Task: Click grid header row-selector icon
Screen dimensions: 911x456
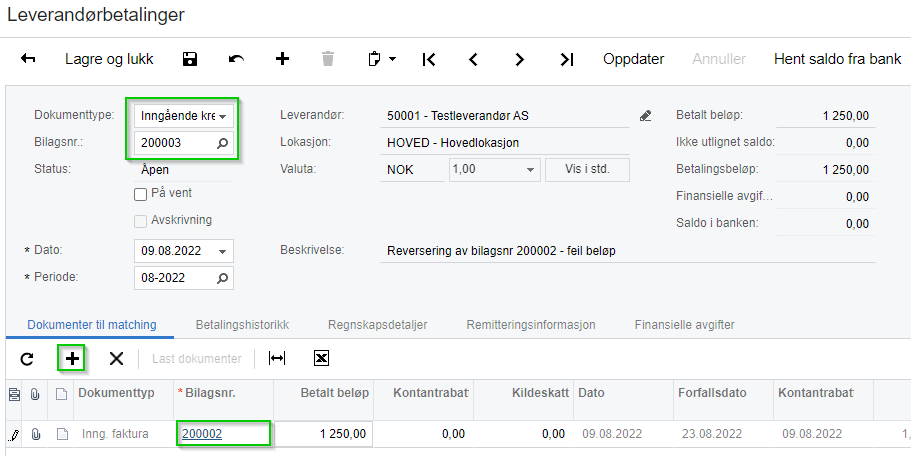Action: [15, 394]
